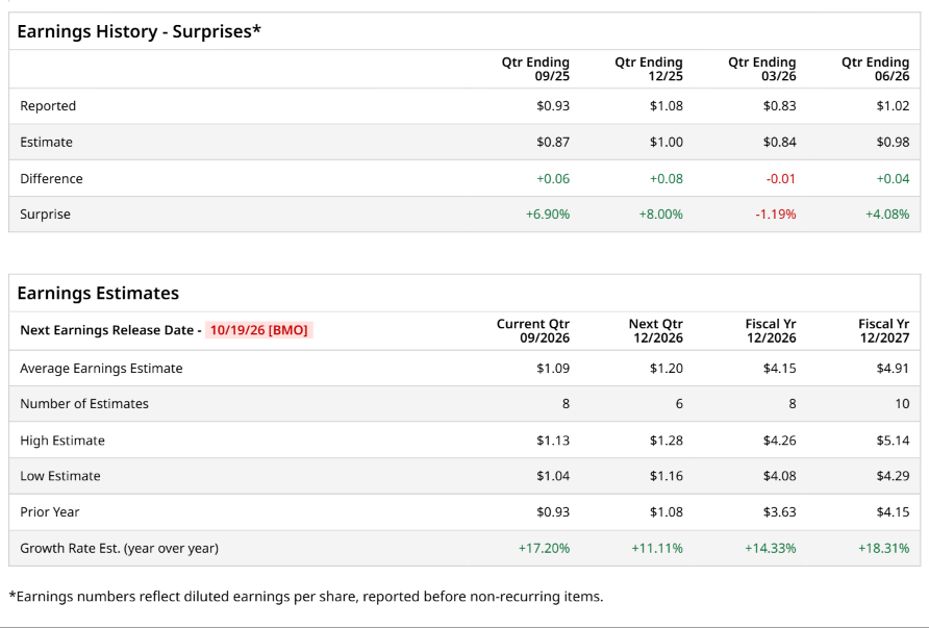Select the Qtr Ending 12/25 column header
This screenshot has height=628, width=929.
[649, 69]
